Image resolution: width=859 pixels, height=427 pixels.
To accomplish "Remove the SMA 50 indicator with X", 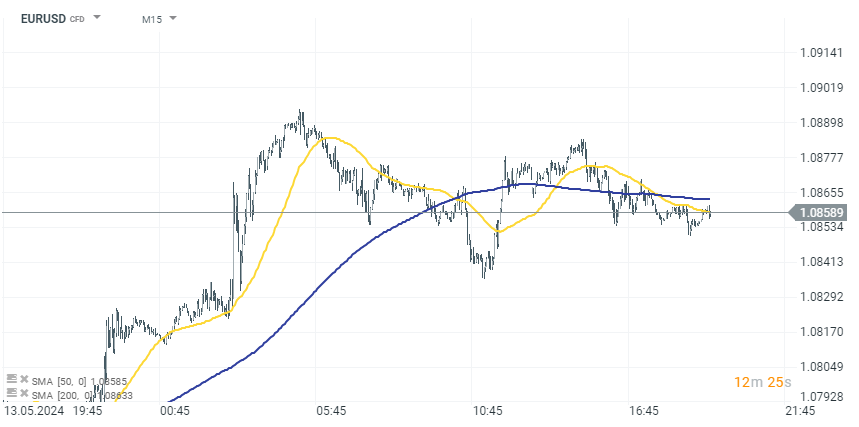I will click(25, 380).
